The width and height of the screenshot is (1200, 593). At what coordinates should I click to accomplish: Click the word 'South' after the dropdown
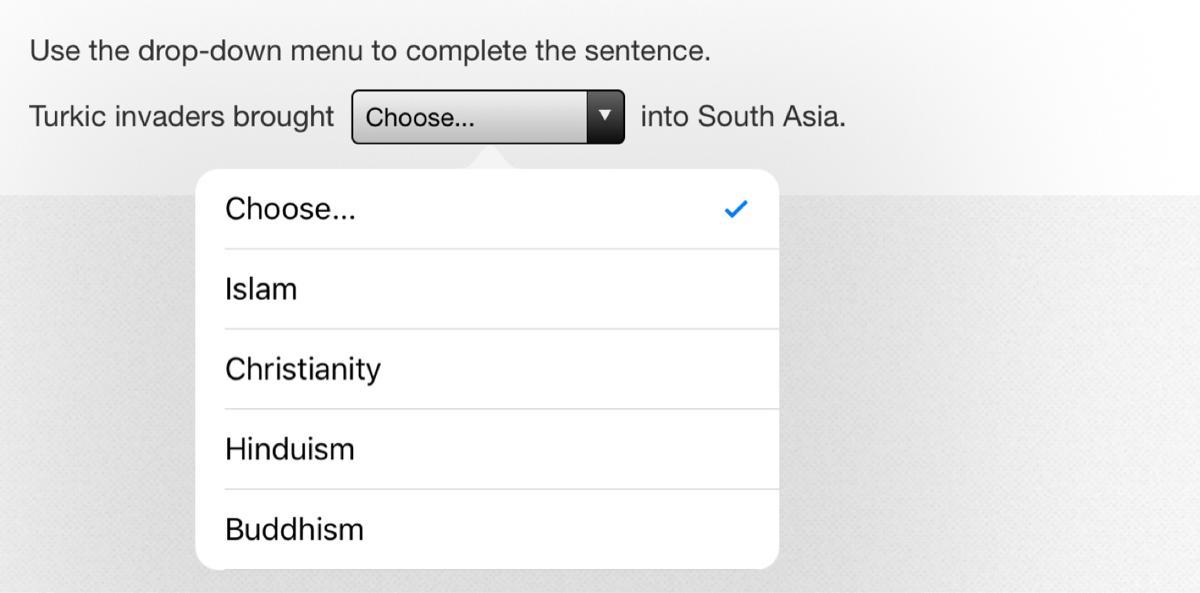point(736,117)
